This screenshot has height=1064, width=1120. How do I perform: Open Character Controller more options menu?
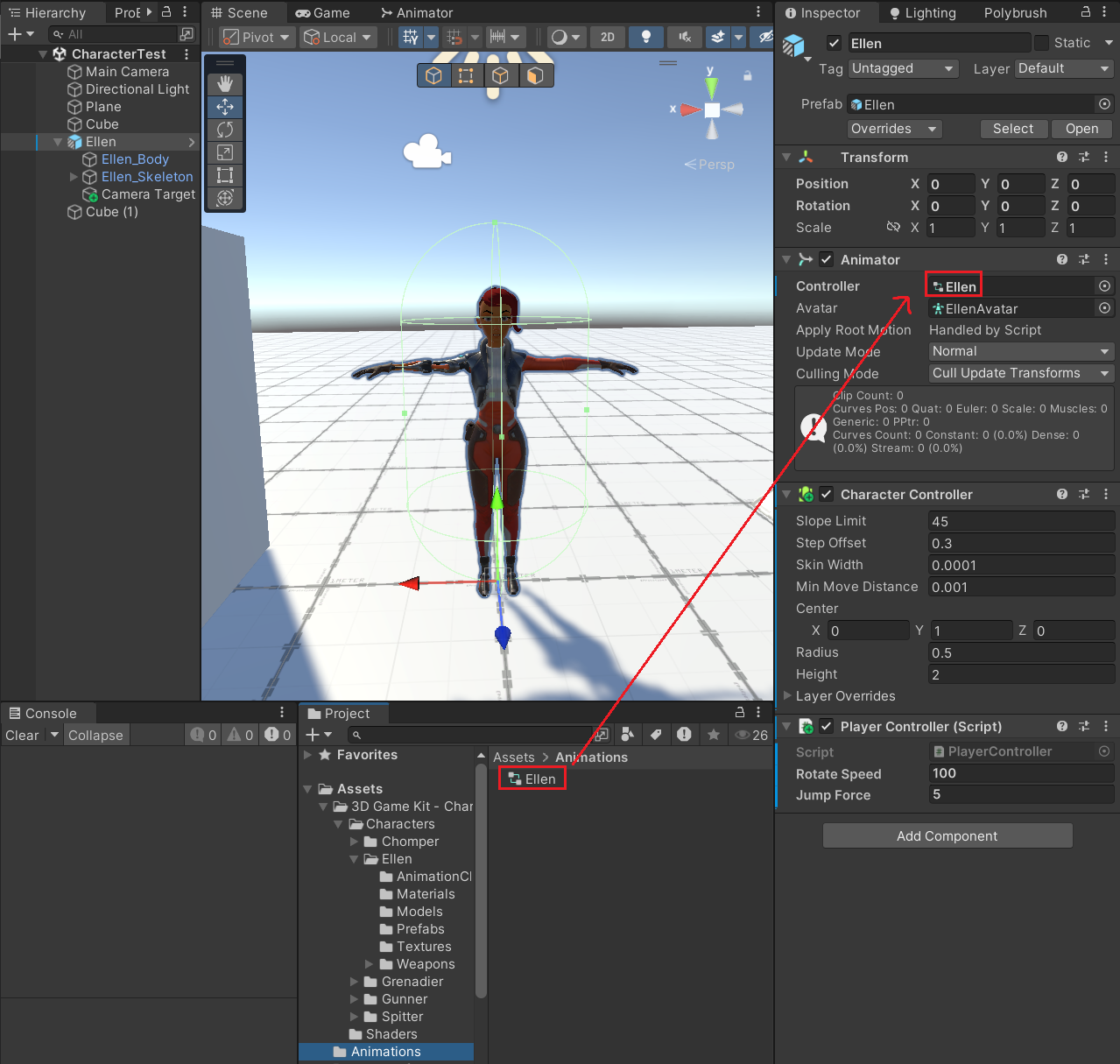pos(1106,495)
